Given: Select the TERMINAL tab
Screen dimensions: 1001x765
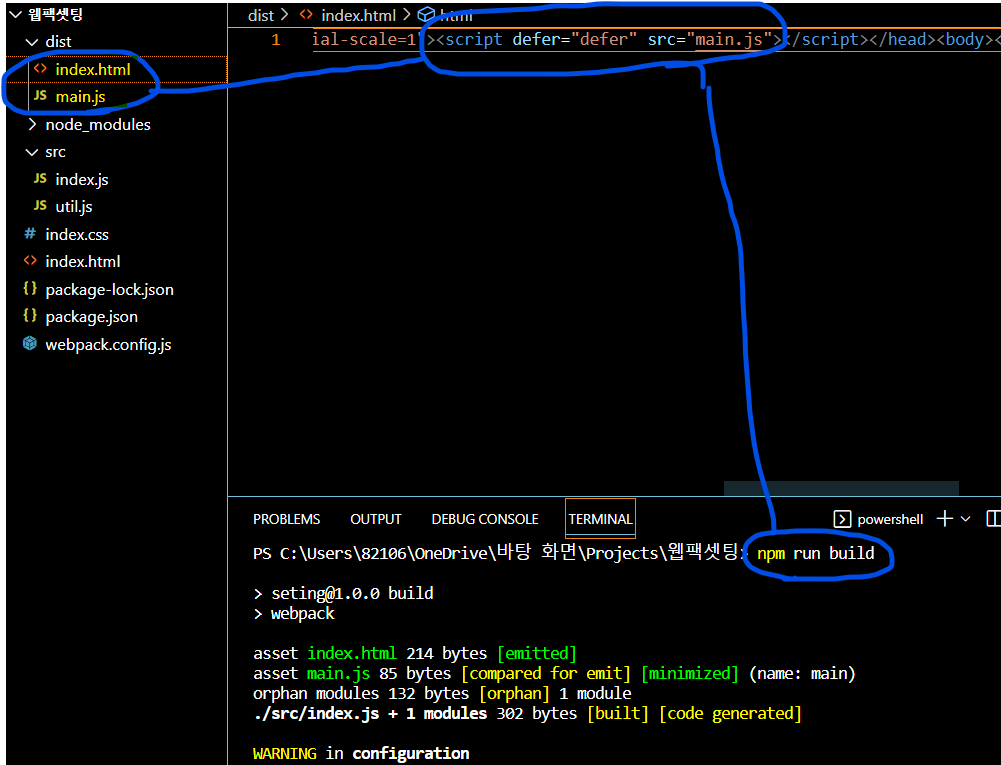Looking at the screenshot, I should (x=600, y=519).
